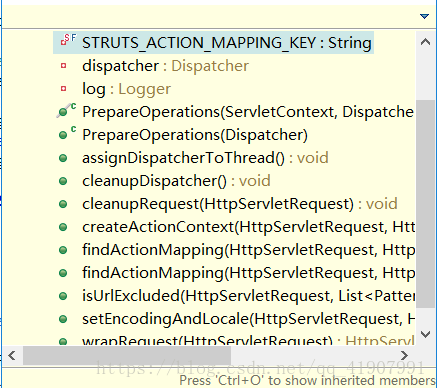Click the horizontal scrollbar thumb

(127, 355)
